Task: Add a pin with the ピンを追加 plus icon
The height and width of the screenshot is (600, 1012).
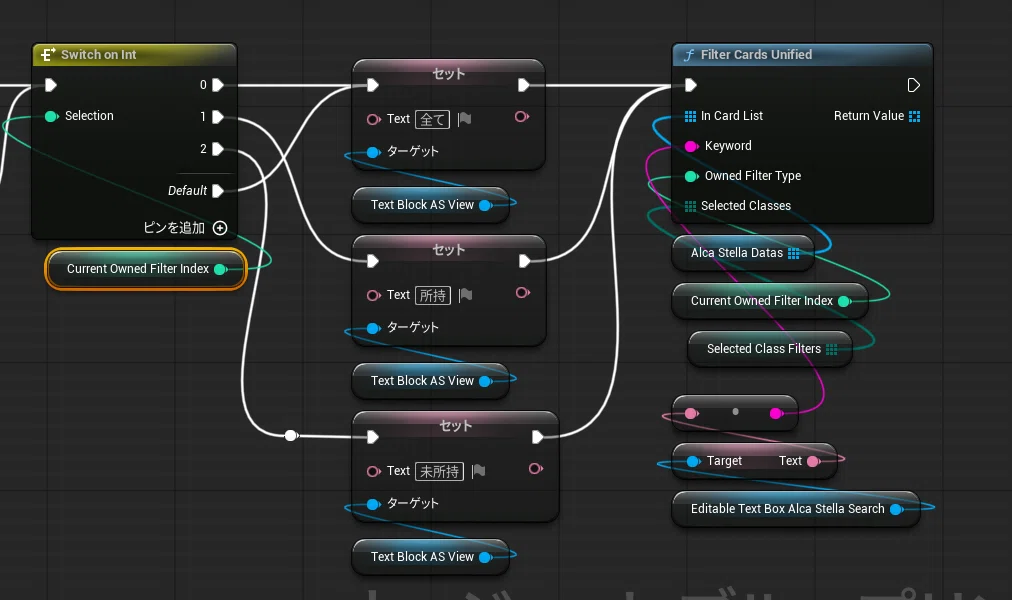Action: [x=220, y=228]
